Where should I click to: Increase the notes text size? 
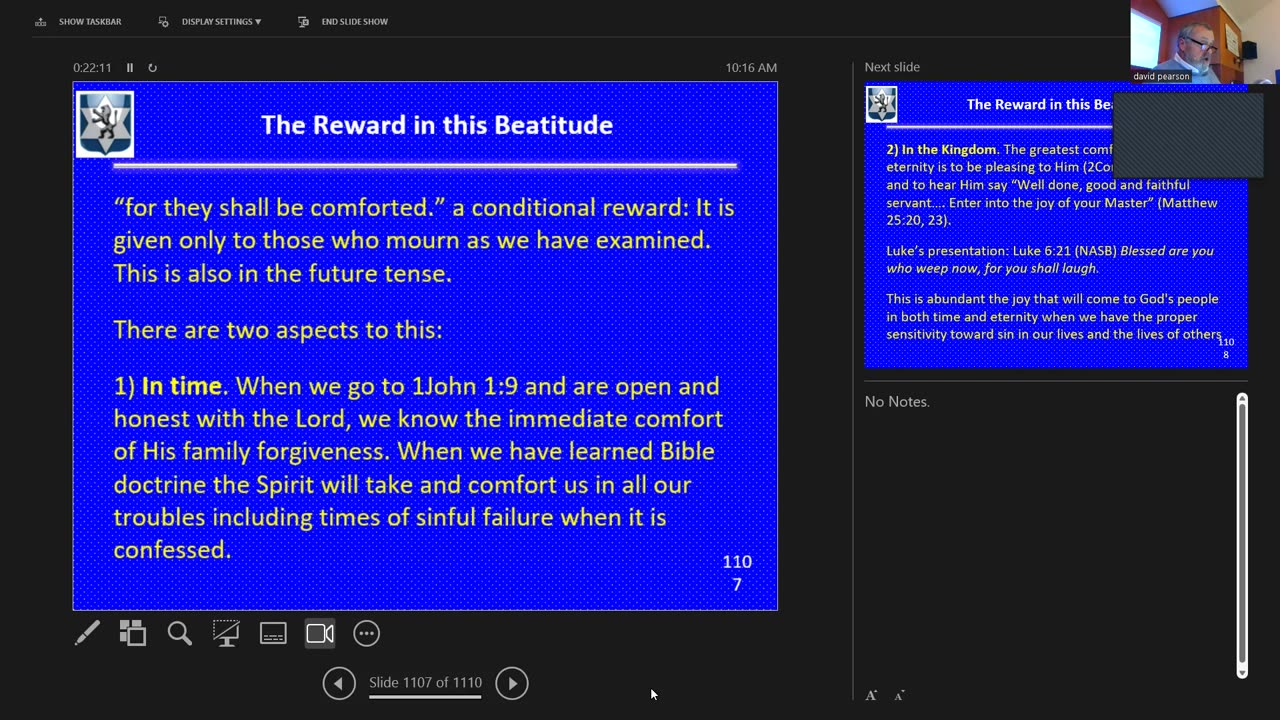(x=871, y=695)
